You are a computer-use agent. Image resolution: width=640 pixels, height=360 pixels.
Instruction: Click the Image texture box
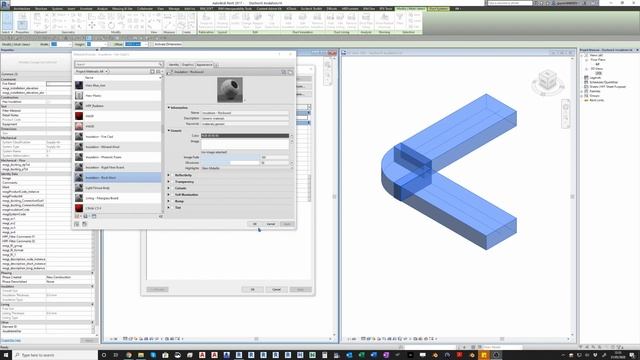click(x=244, y=144)
